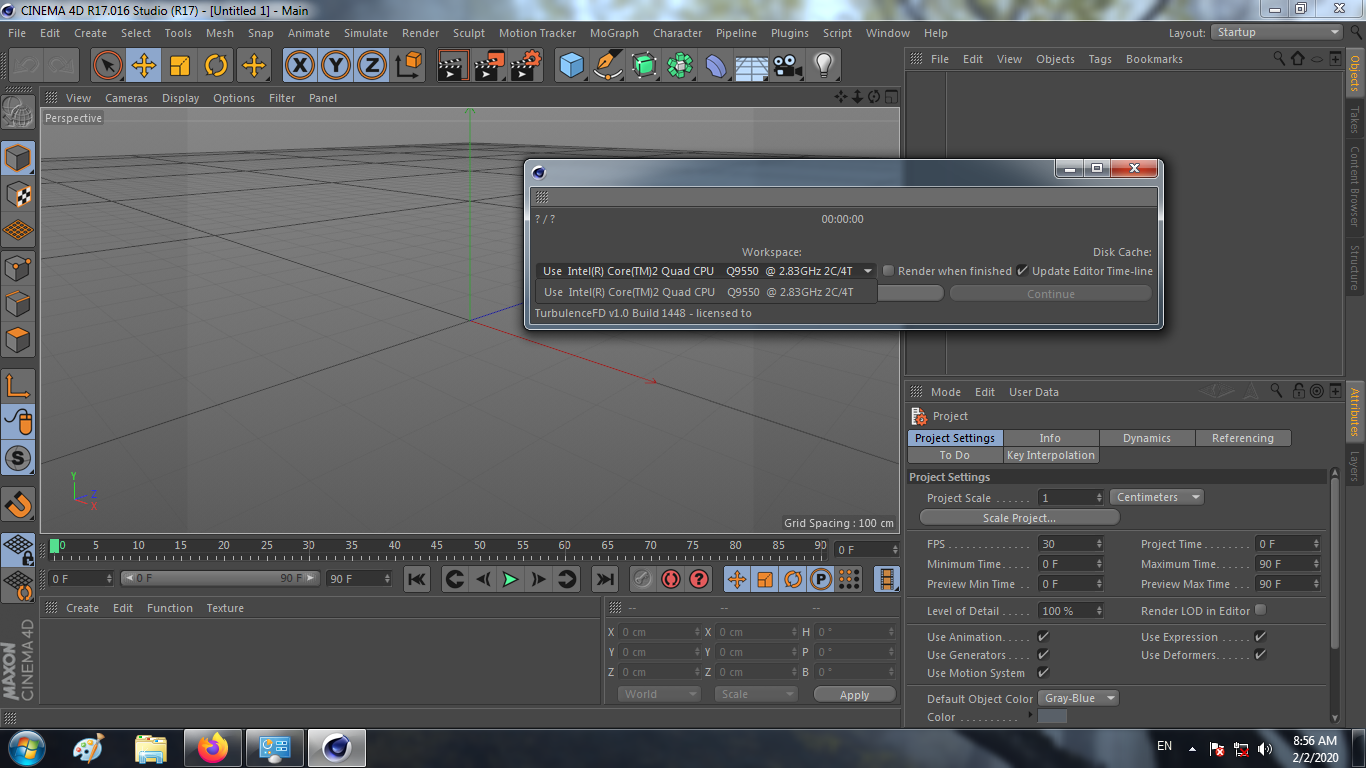Toggle Use Generators checkbox

(1043, 654)
